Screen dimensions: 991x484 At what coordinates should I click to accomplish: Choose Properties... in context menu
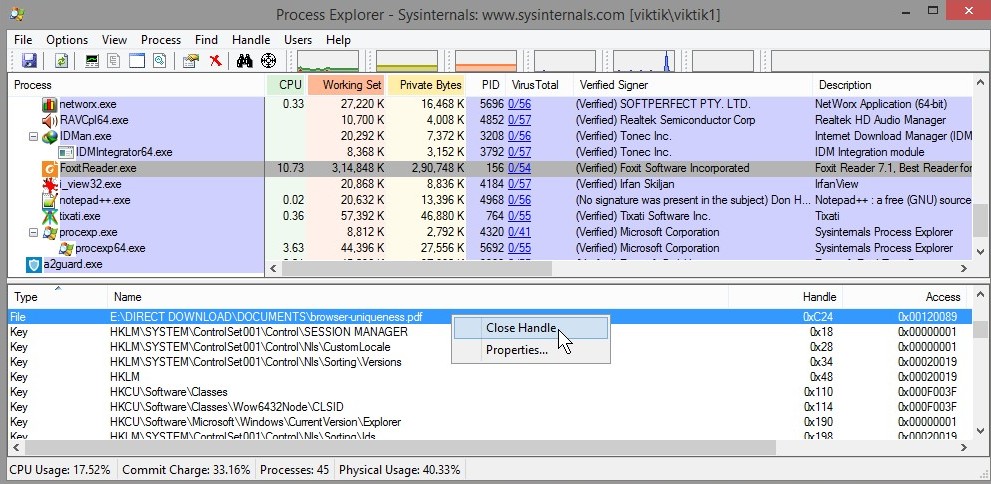pyautogui.click(x=531, y=350)
